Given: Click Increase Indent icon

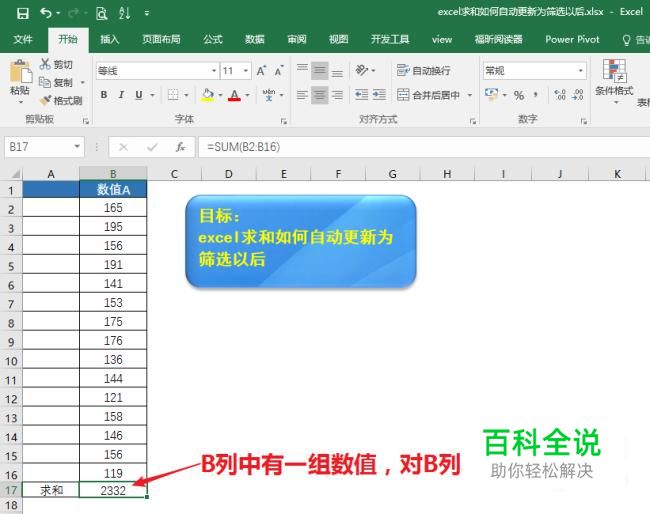Looking at the screenshot, I should [379, 95].
